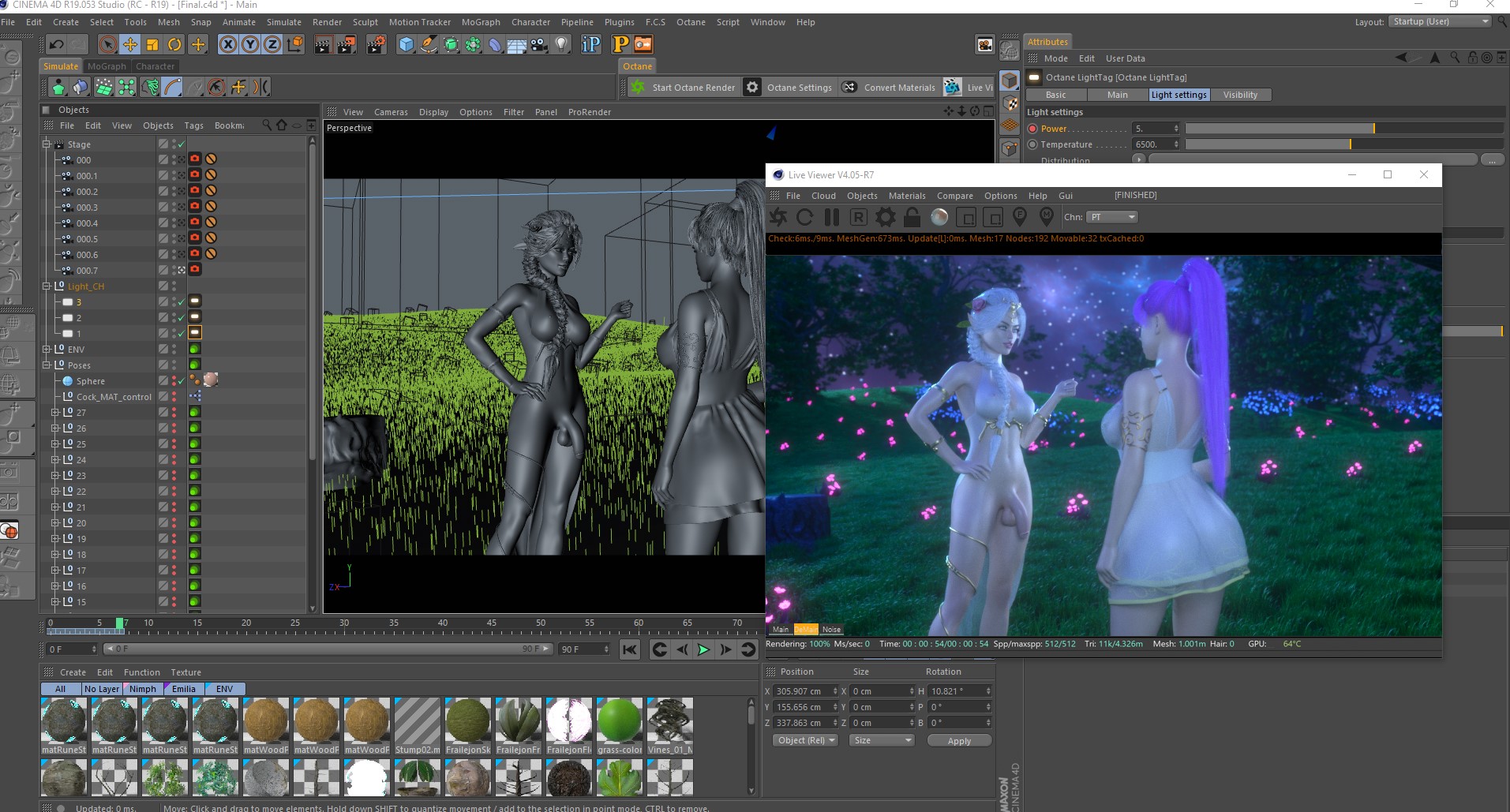1510x812 pixels.
Task: Click the Camera object icon
Action: (539, 44)
